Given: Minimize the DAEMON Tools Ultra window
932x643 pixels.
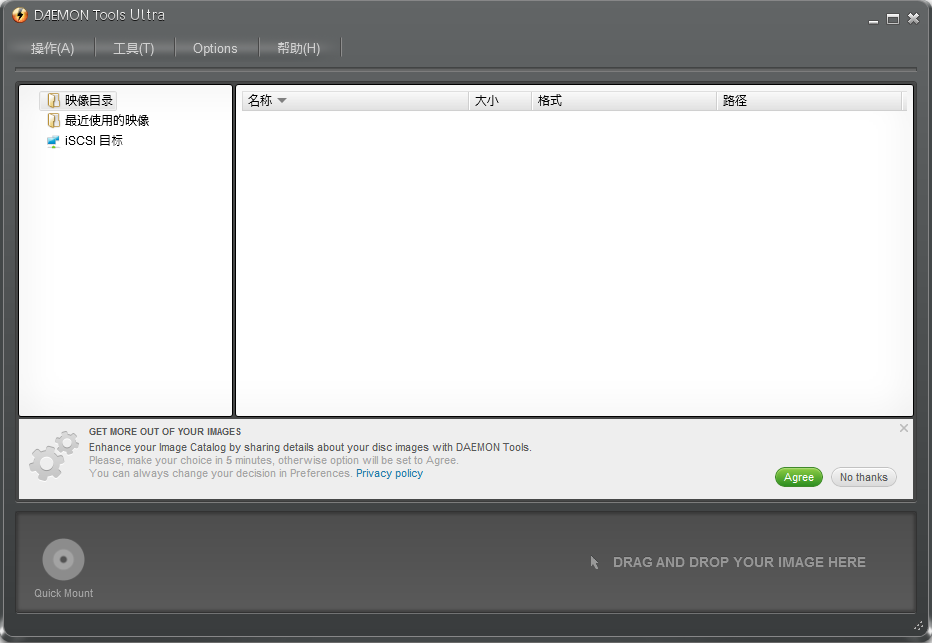Looking at the screenshot, I should pyautogui.click(x=873, y=20).
